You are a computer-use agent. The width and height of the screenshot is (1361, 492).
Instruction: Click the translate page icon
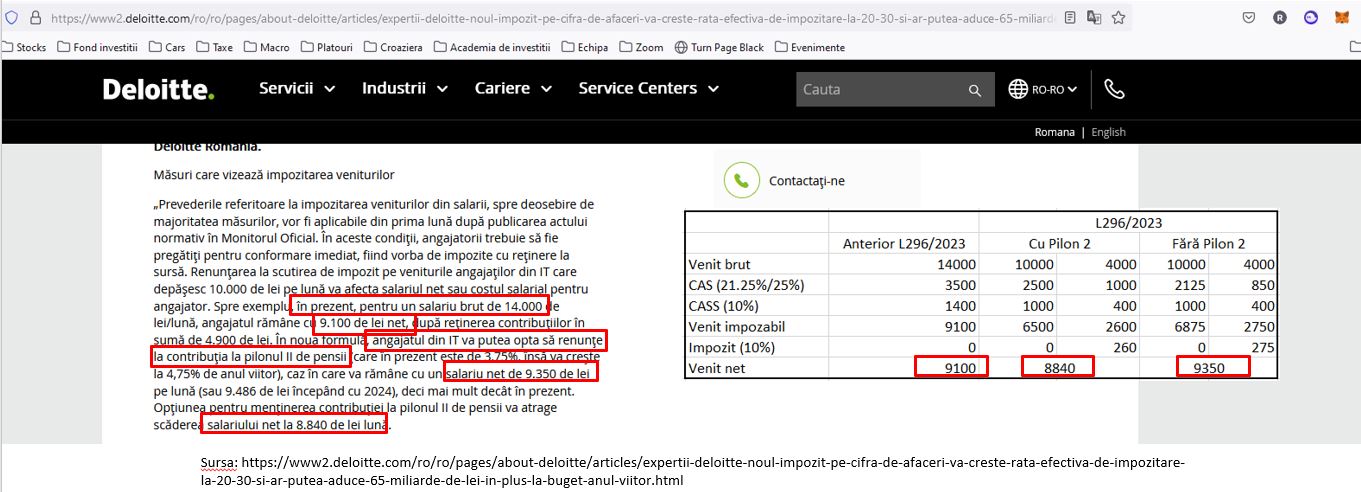click(1094, 17)
